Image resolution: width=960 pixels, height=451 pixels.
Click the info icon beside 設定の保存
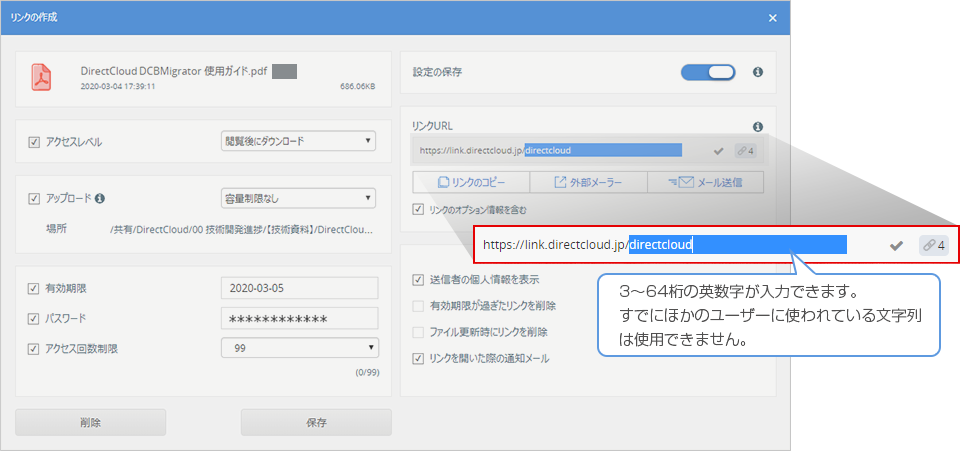pos(757,72)
